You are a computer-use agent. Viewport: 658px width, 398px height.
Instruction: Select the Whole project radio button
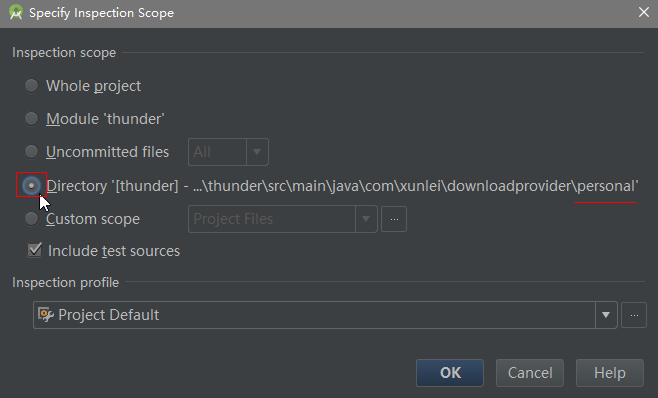click(31, 86)
